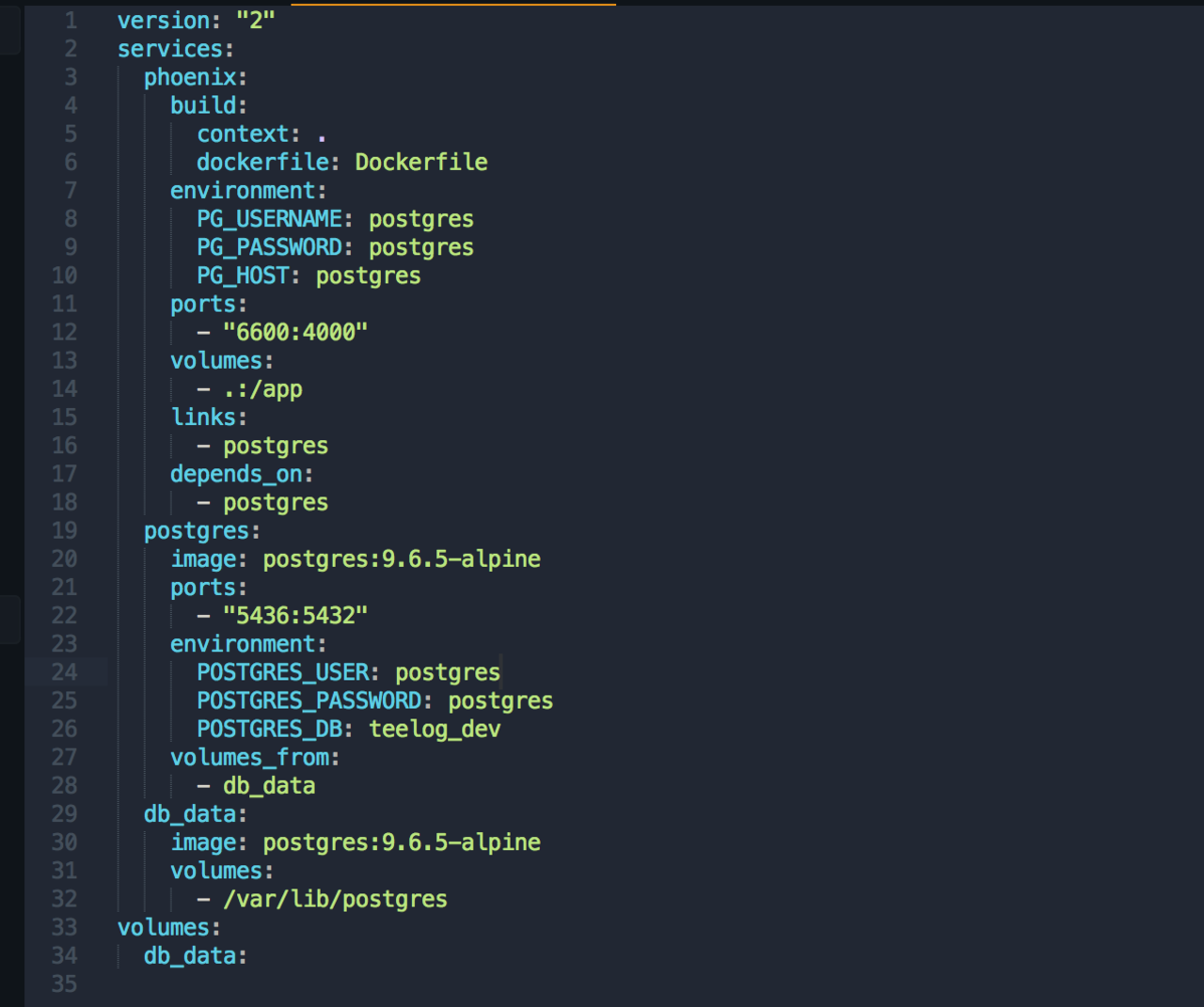Click line number 22 in the gutter

(64, 615)
